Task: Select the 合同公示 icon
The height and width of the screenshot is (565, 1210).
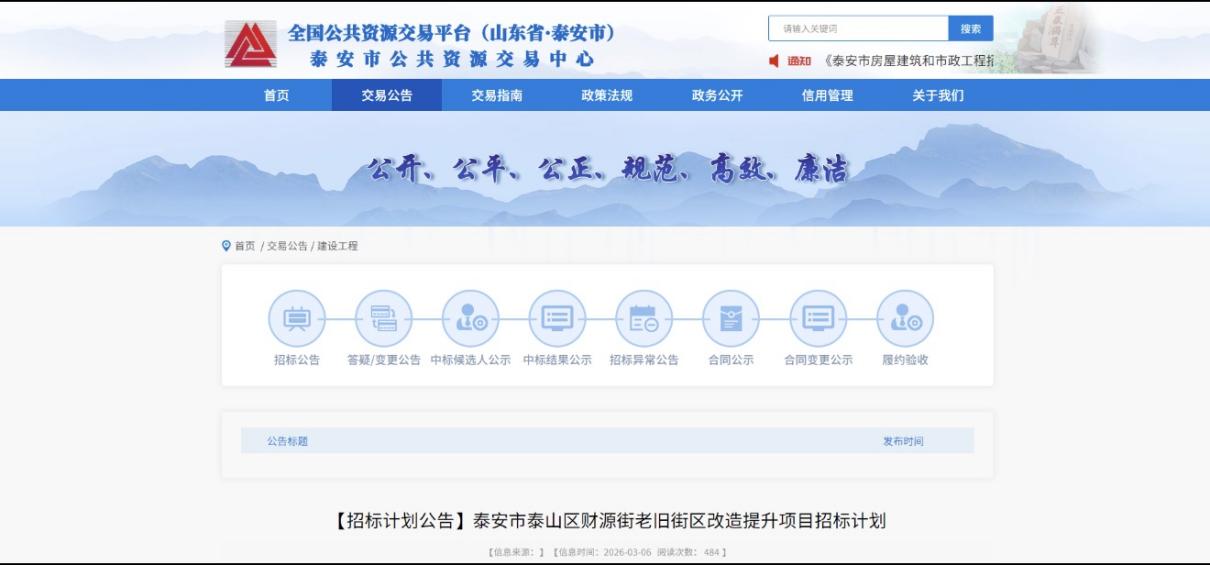Action: pyautogui.click(x=731, y=319)
